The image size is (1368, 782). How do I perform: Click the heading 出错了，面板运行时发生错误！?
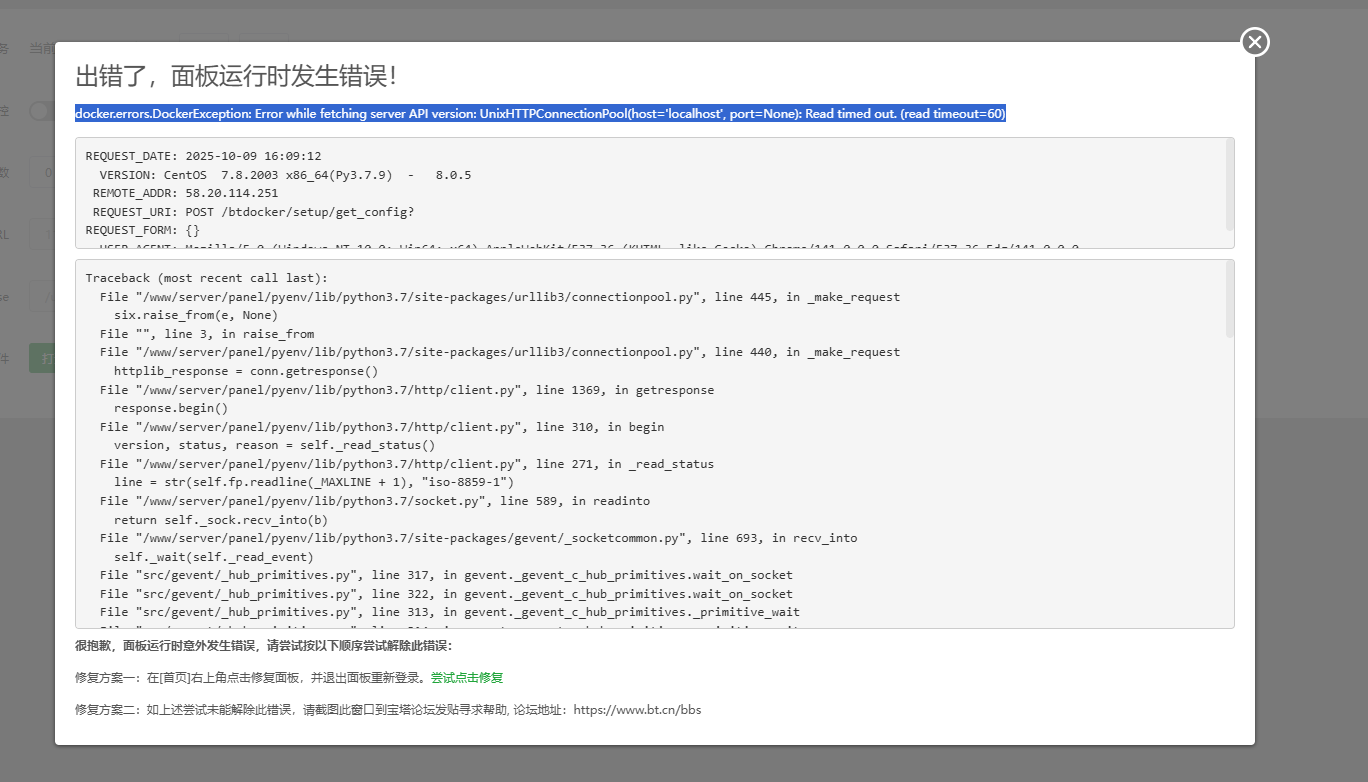(236, 76)
